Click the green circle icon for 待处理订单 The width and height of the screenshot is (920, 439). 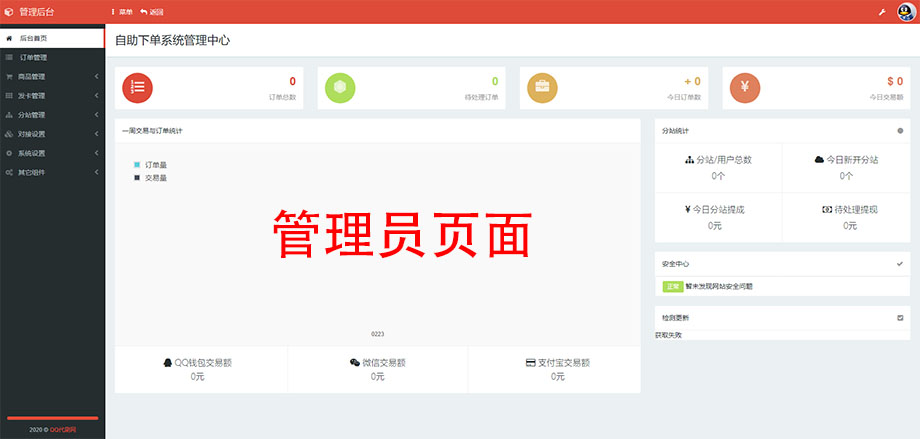point(340,87)
